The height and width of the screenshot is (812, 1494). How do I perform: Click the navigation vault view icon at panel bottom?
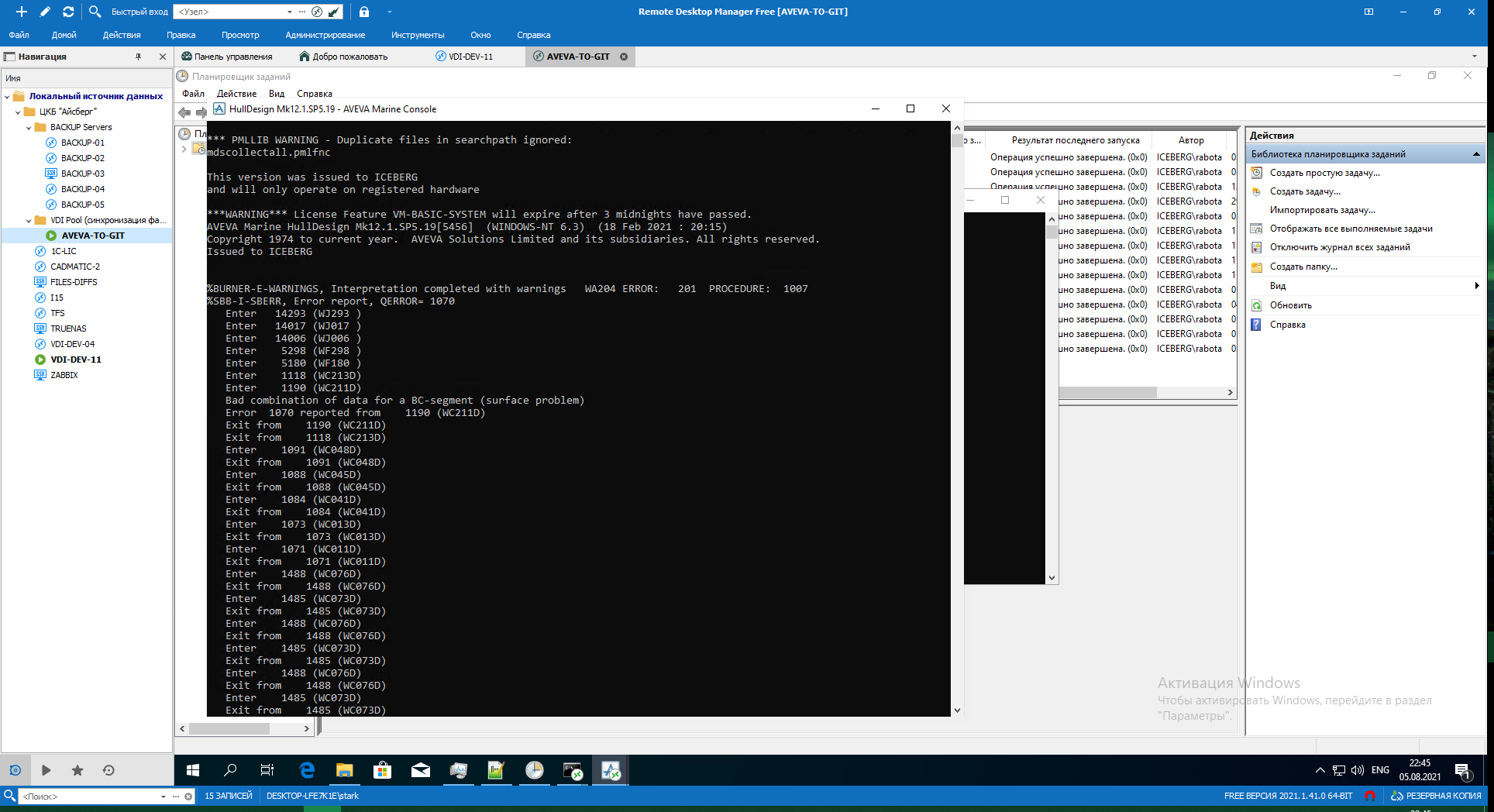(15, 770)
